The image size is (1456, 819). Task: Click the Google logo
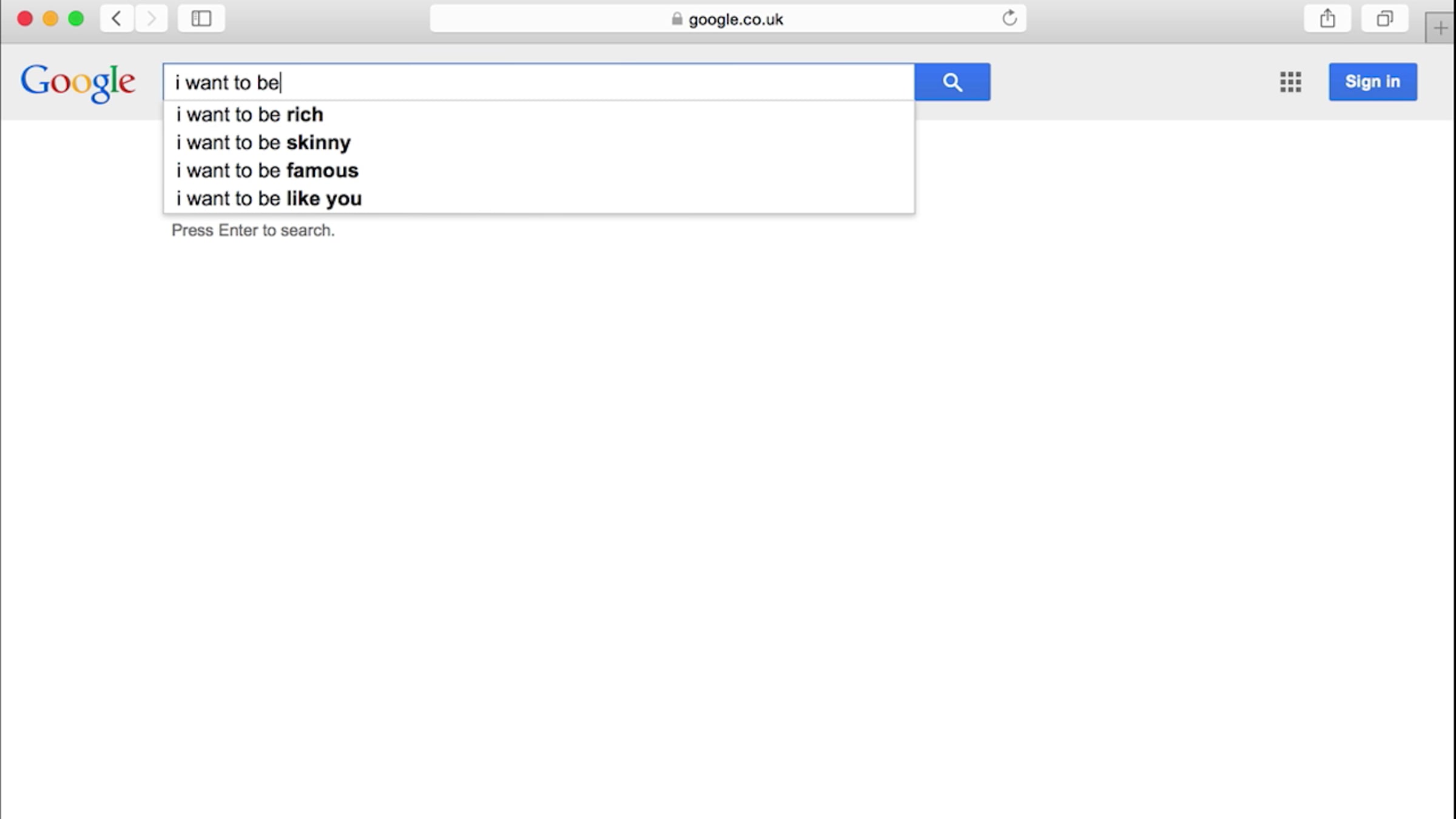78,83
